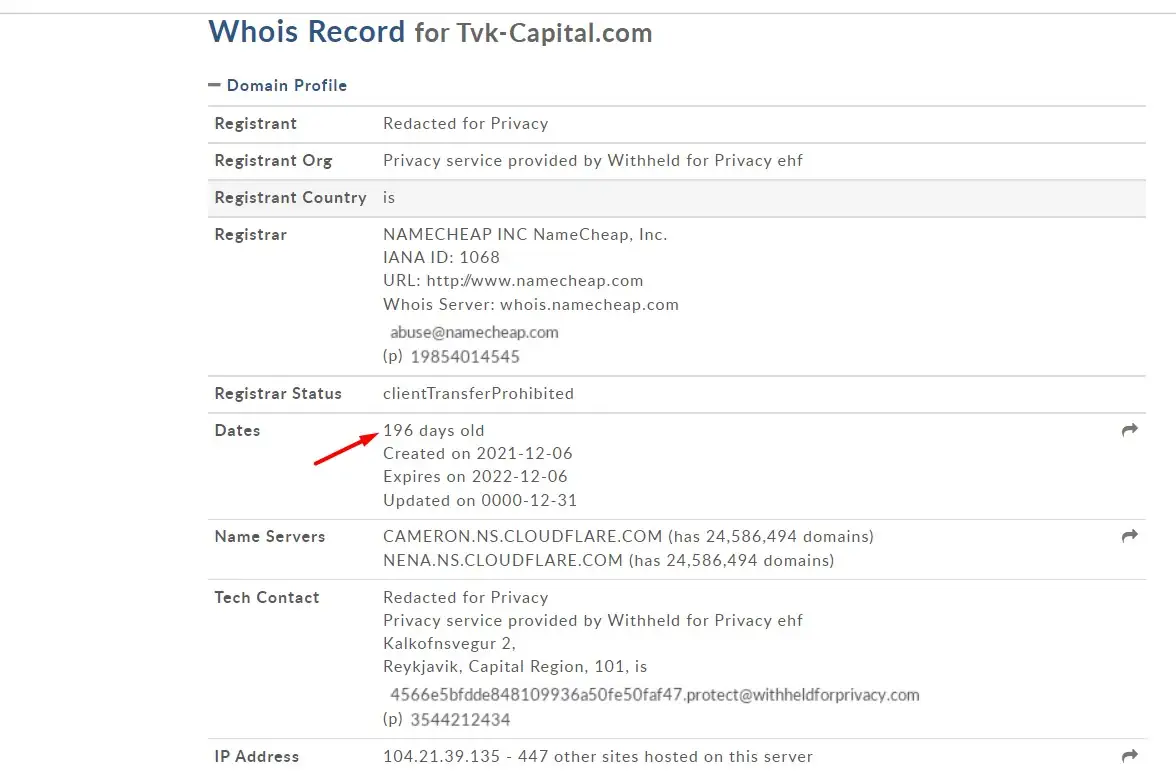Click the IANA ID: 1068 line
The image size is (1176, 771).
click(x=441, y=257)
